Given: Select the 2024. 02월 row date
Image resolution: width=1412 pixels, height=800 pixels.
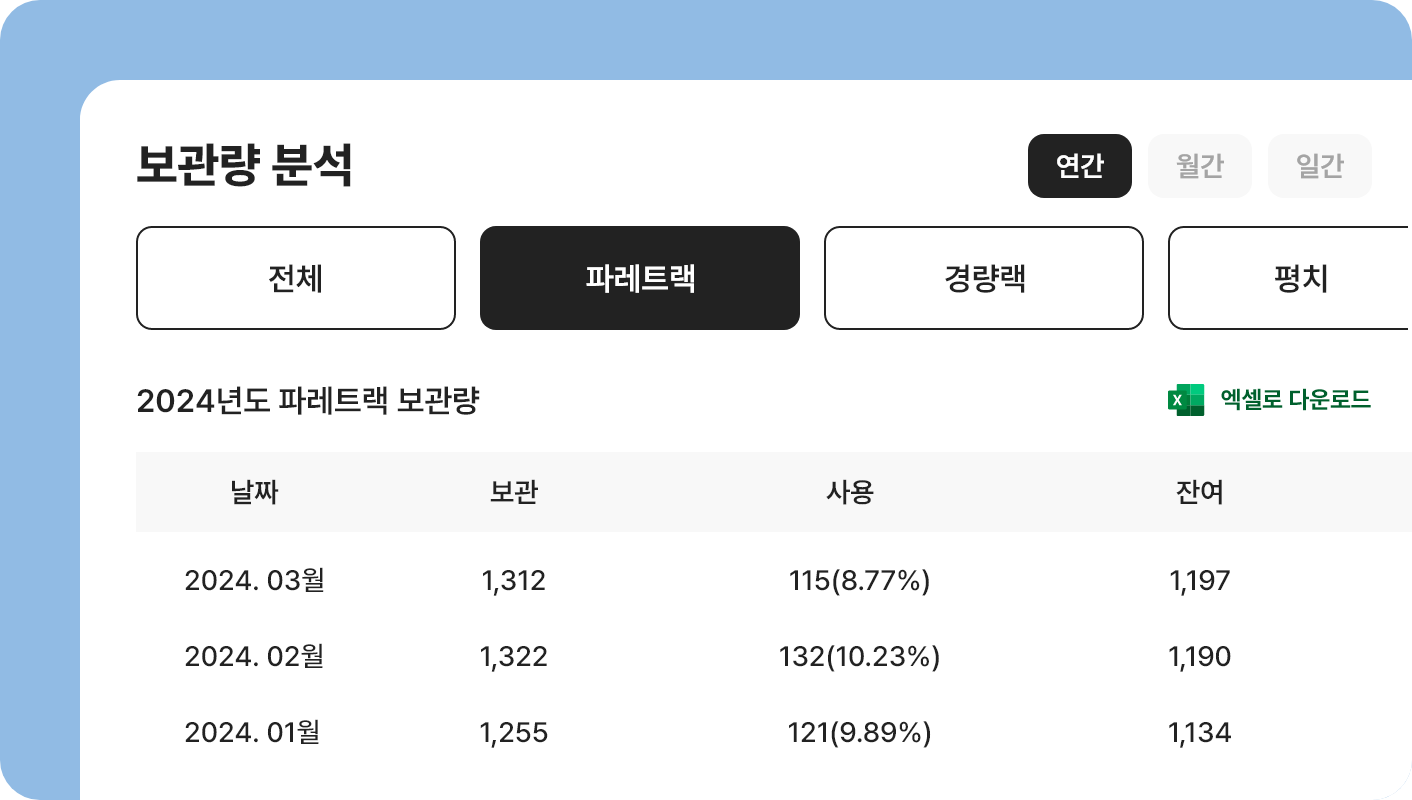Looking at the screenshot, I should [254, 656].
